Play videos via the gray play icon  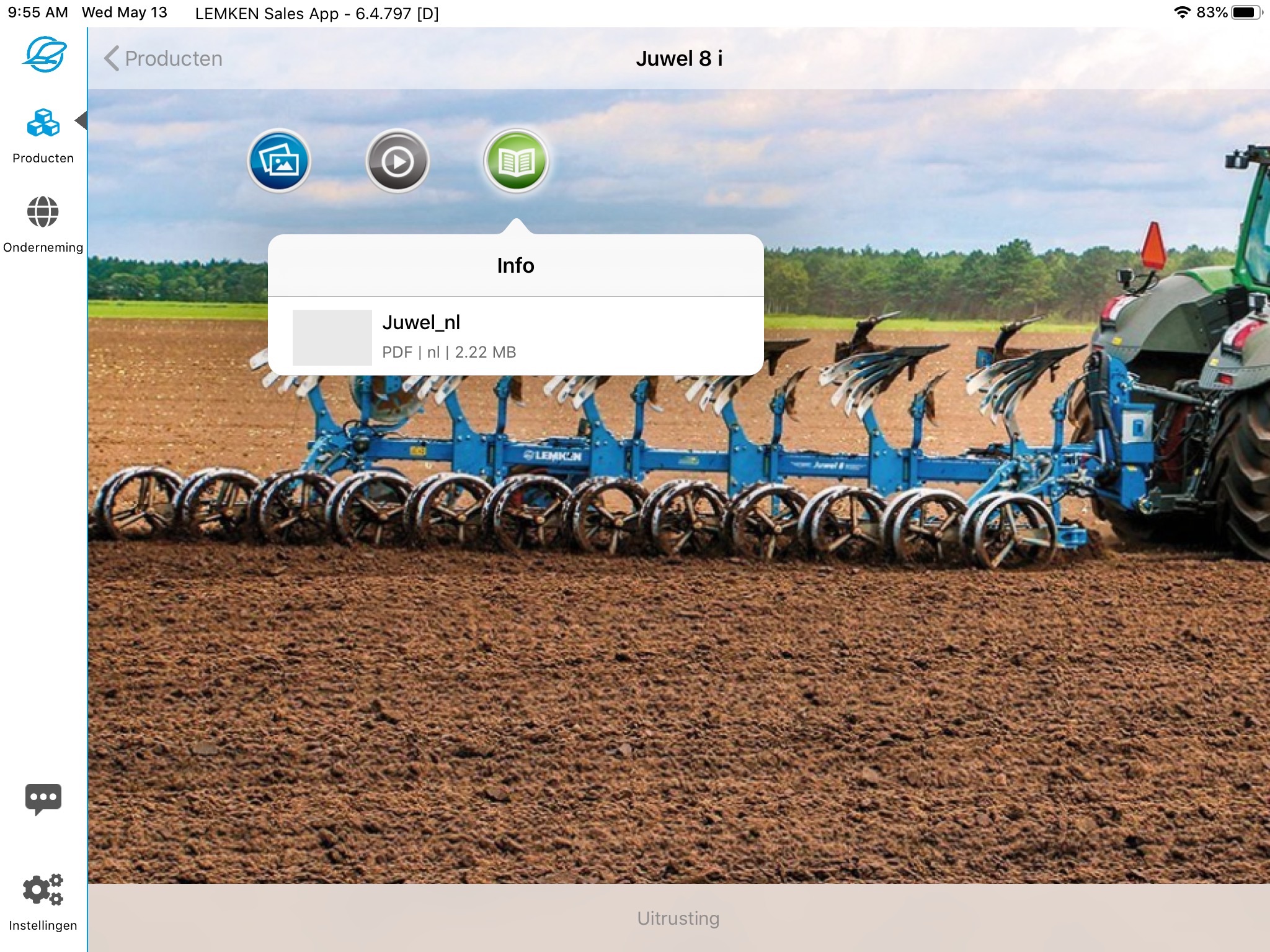[x=397, y=161]
